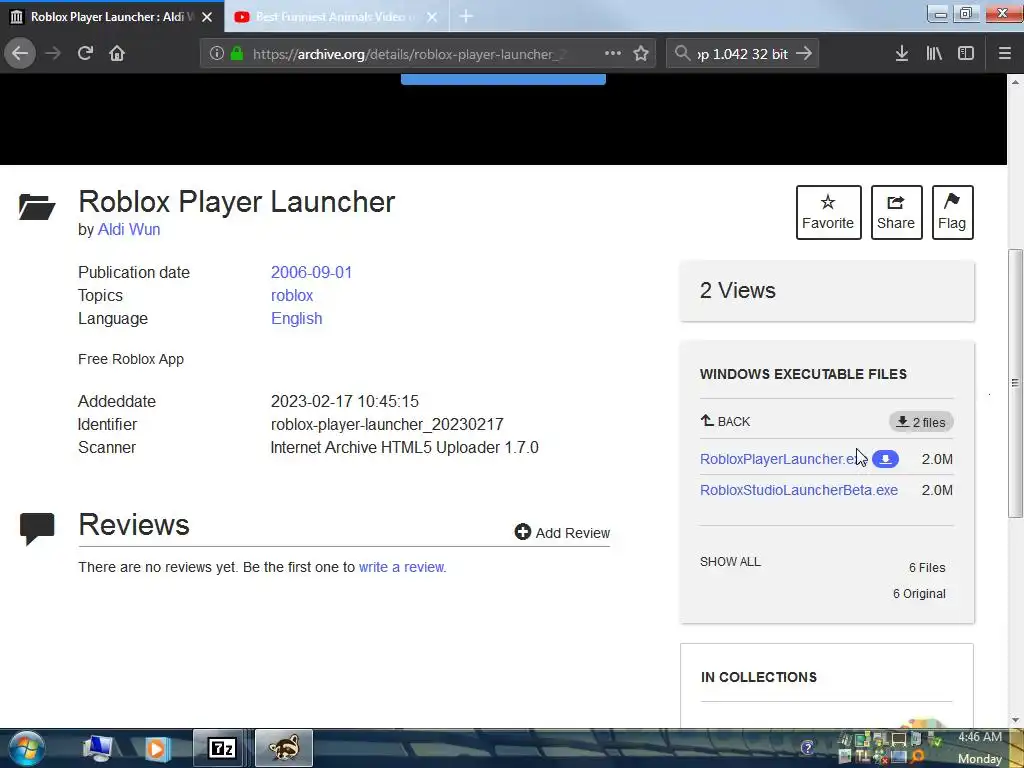Click the green checkmark safely-remove tray icon
The image size is (1024, 768).
(935, 741)
